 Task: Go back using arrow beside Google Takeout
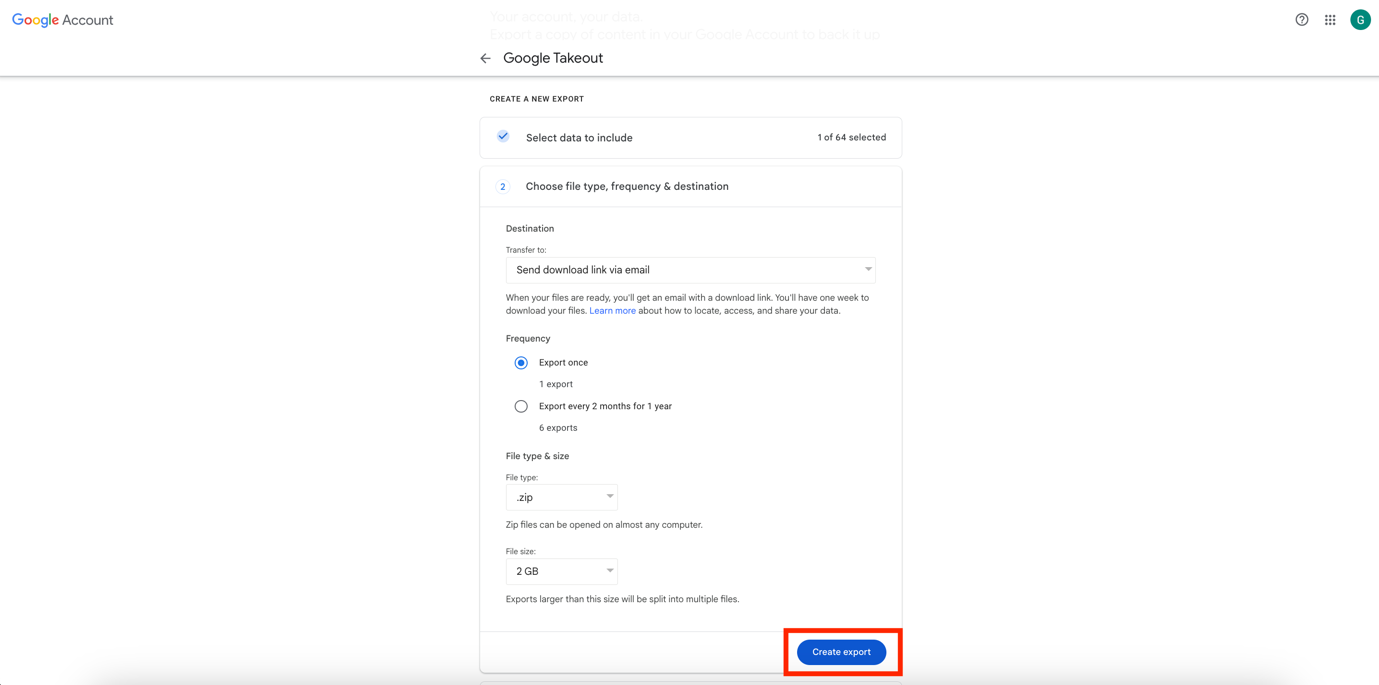click(485, 58)
